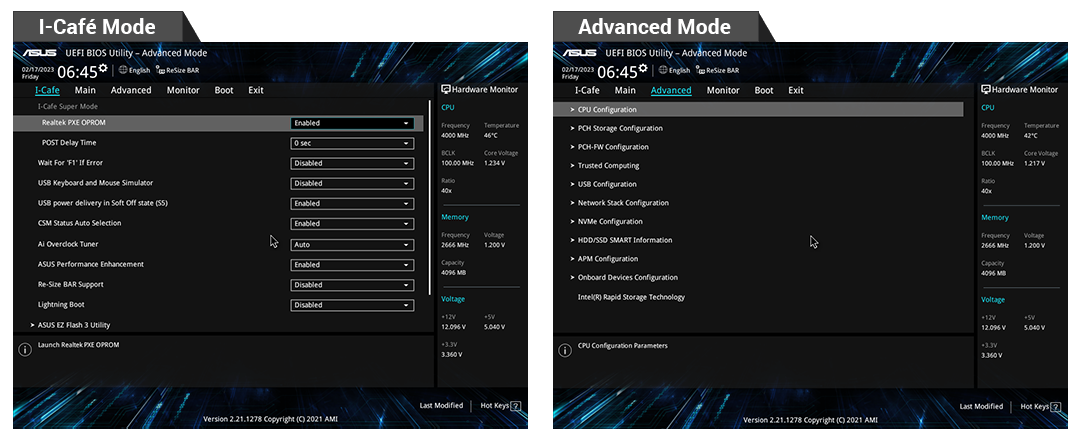Screen dimensions: 1079x438
Task: Click the ReSize BAR icon in I-Café Mode
Action: (x=160, y=70)
